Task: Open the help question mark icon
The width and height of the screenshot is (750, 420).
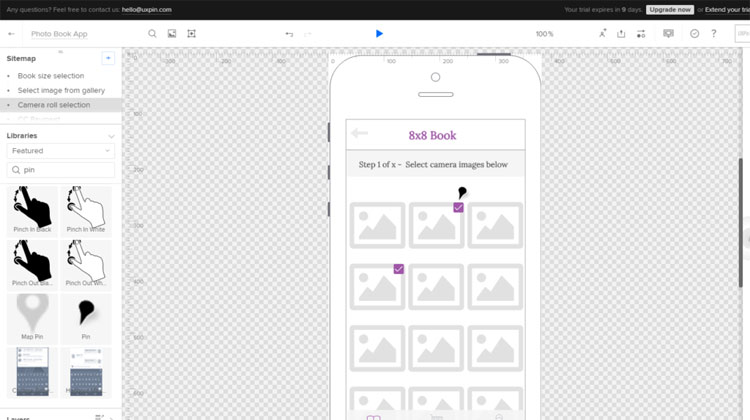Action: click(x=713, y=34)
